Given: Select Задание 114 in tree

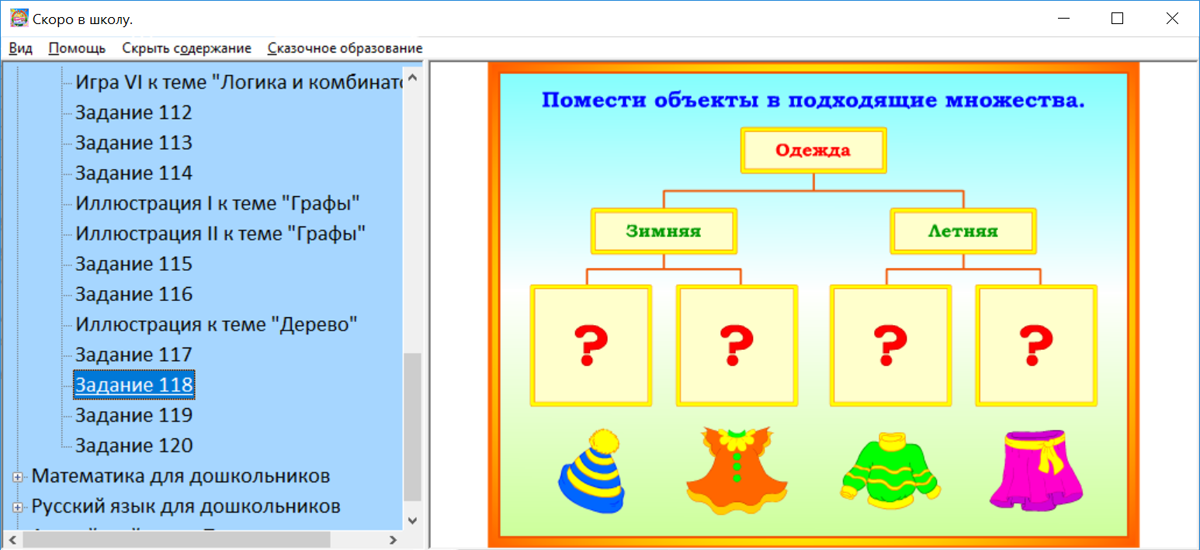Looking at the screenshot, I should tap(134, 173).
